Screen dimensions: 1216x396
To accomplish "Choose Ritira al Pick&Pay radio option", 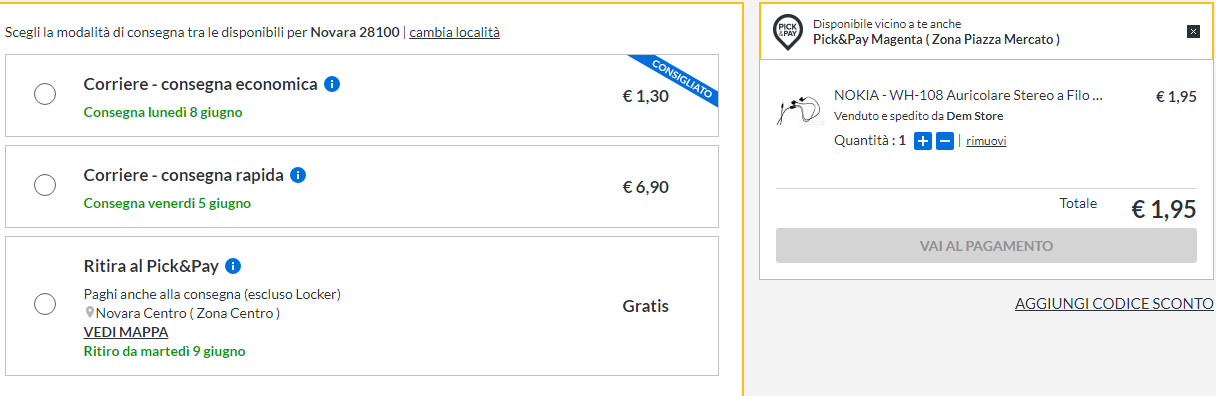I will pyautogui.click(x=45, y=304).
